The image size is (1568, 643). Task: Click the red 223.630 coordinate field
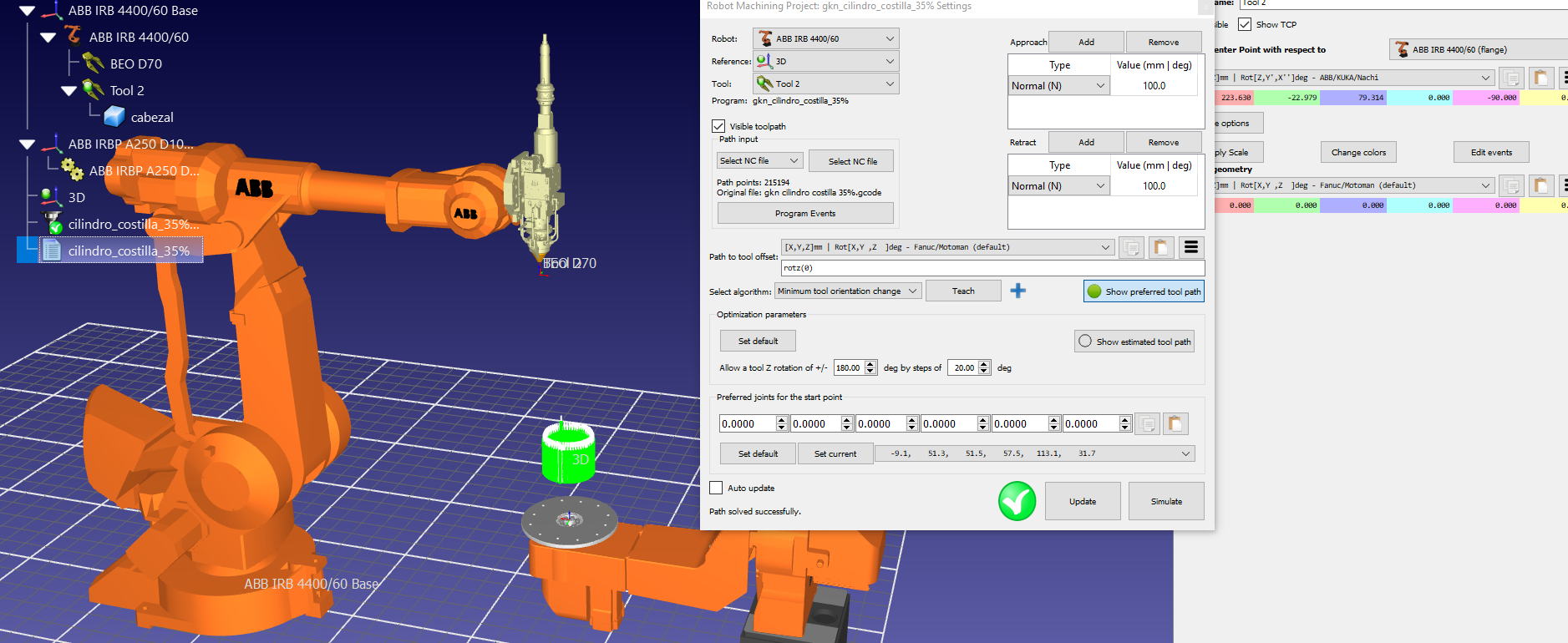point(1235,98)
